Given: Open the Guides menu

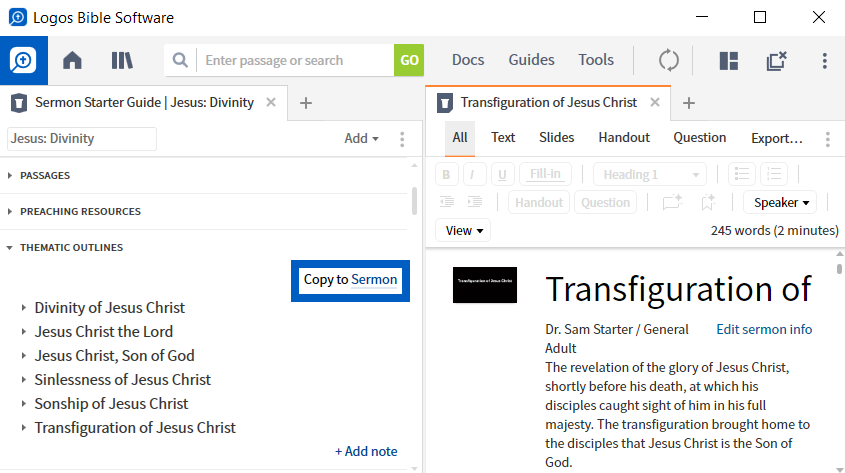Looking at the screenshot, I should pyautogui.click(x=531, y=60).
